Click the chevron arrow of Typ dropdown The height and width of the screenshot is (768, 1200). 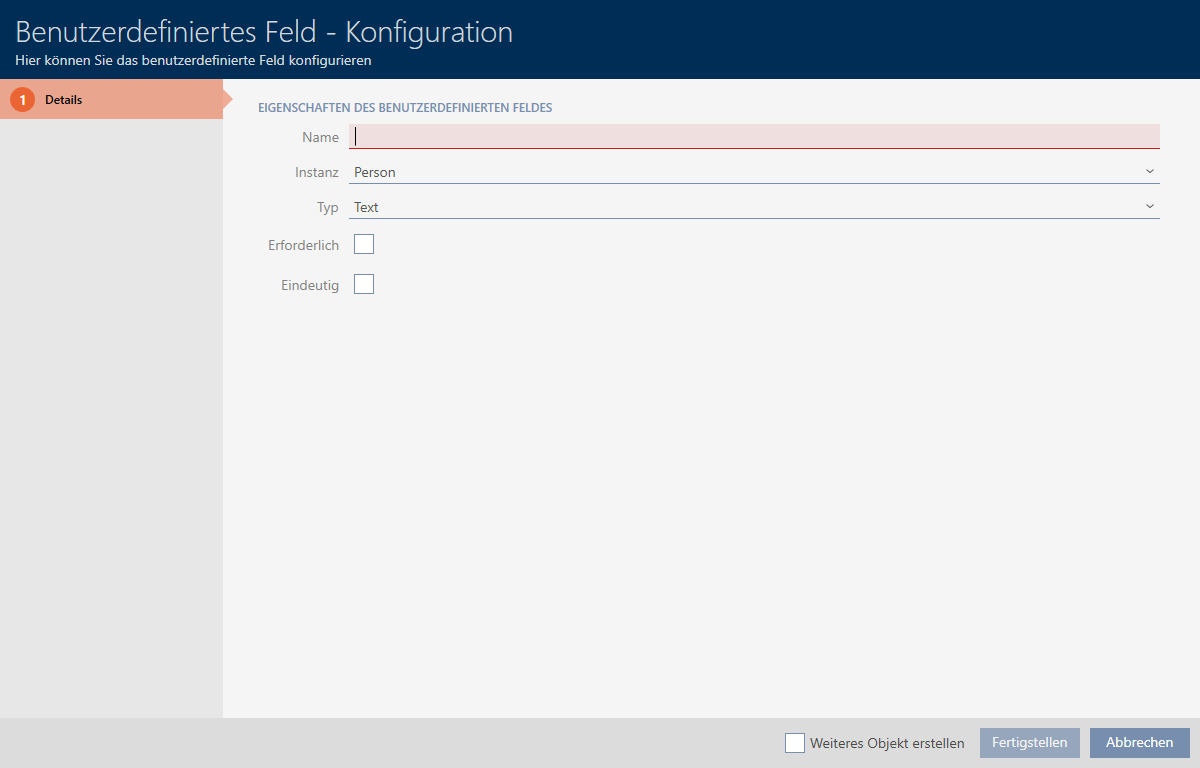pos(1149,207)
